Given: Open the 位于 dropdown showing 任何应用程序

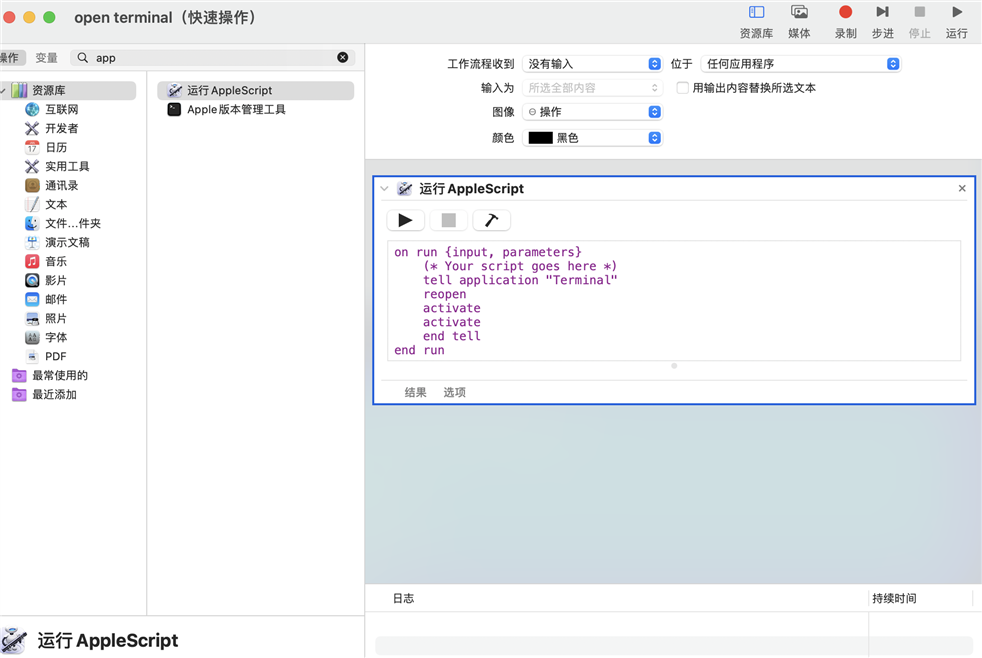Looking at the screenshot, I should tap(801, 64).
